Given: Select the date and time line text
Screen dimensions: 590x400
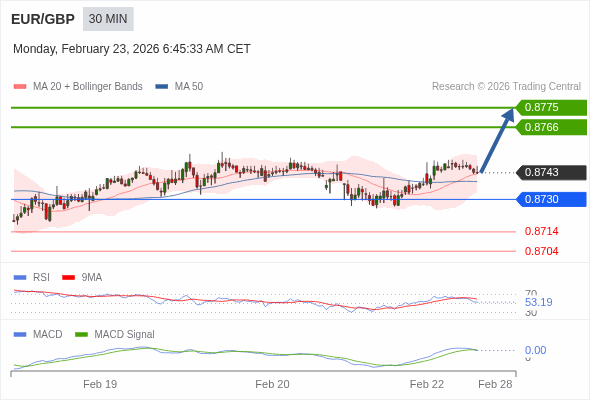Looking at the screenshot, I should pos(132,49).
